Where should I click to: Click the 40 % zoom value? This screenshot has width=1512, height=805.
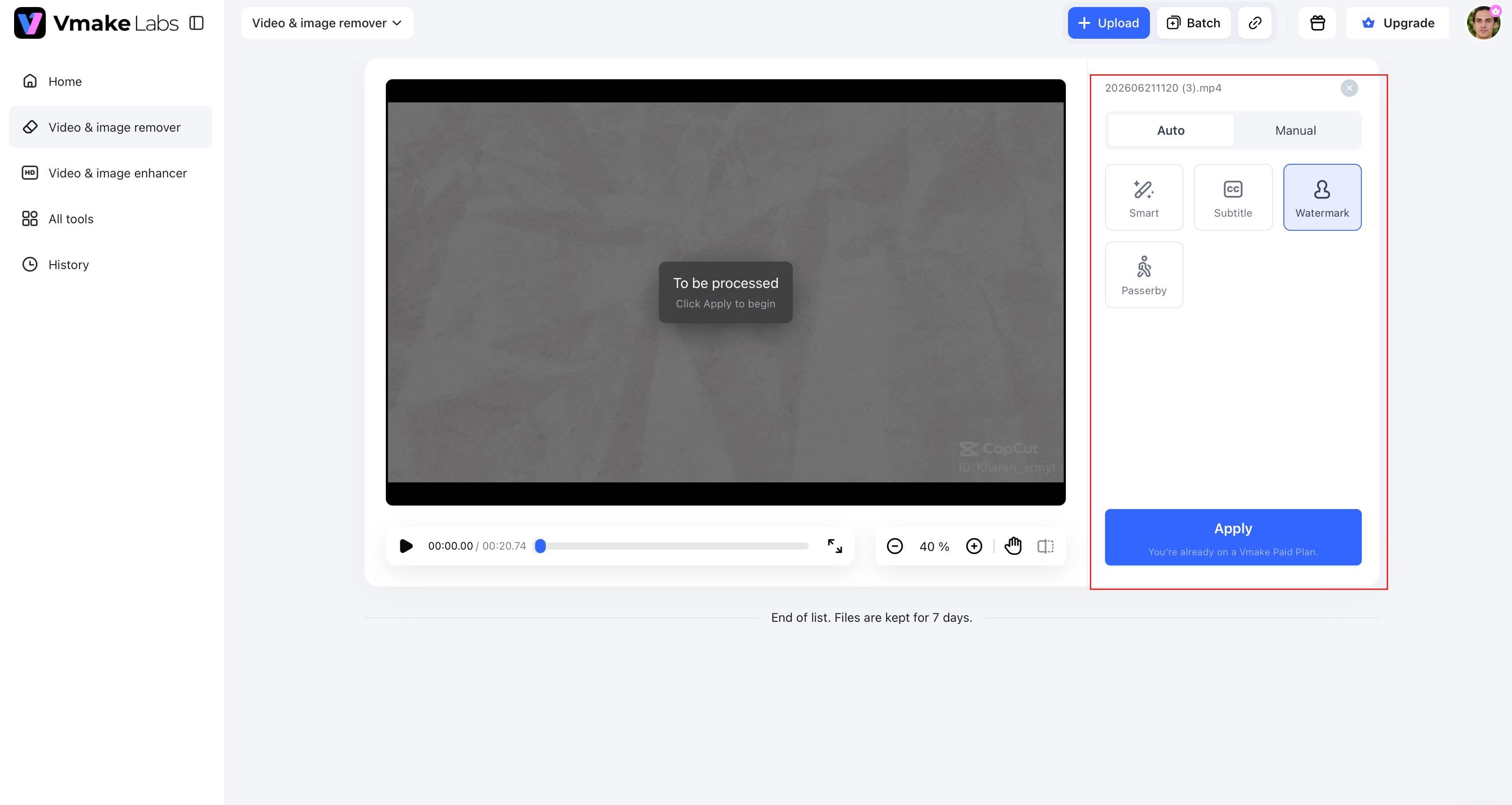point(934,546)
